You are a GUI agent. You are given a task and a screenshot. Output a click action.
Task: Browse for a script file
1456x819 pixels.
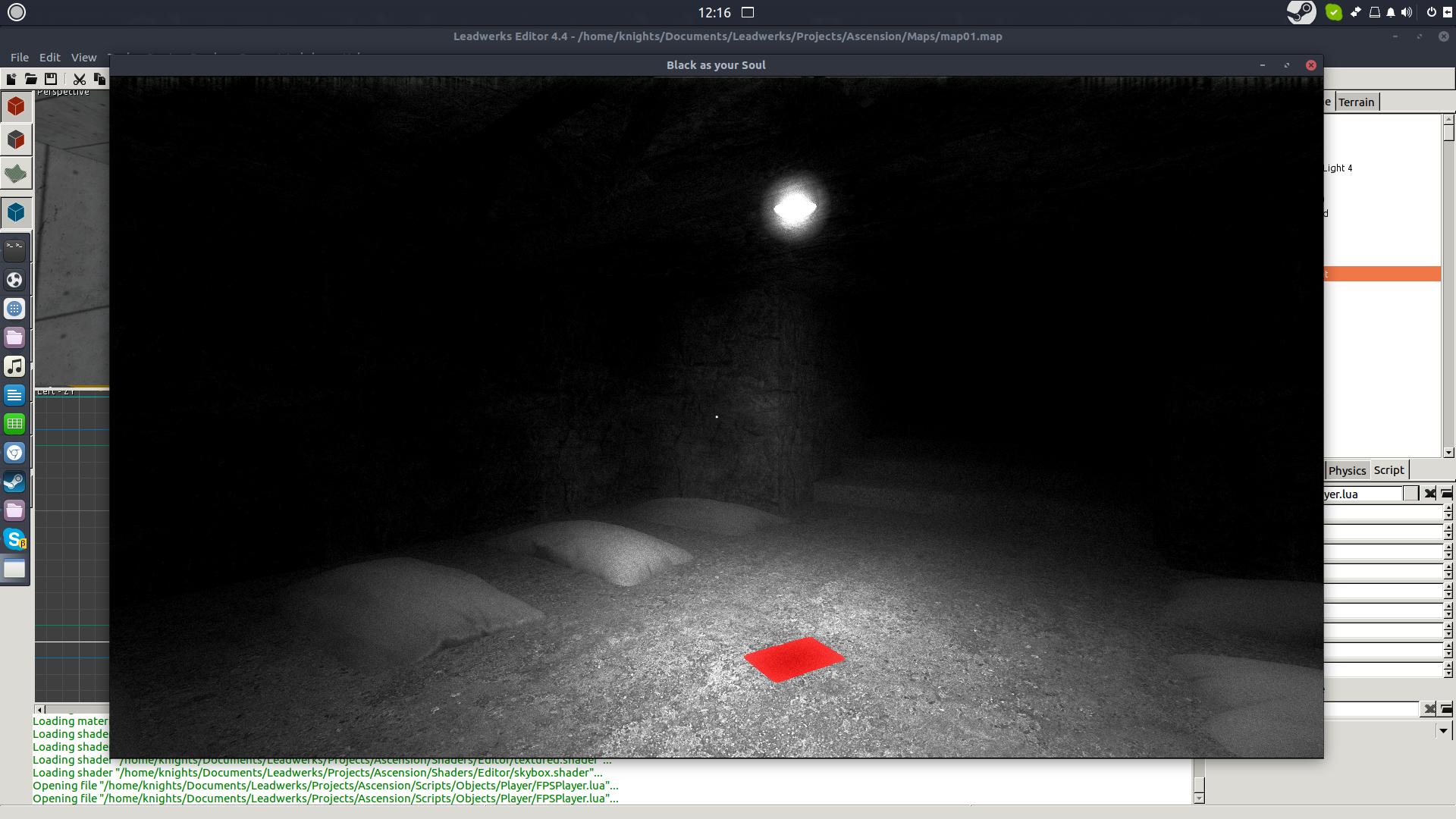point(1446,494)
